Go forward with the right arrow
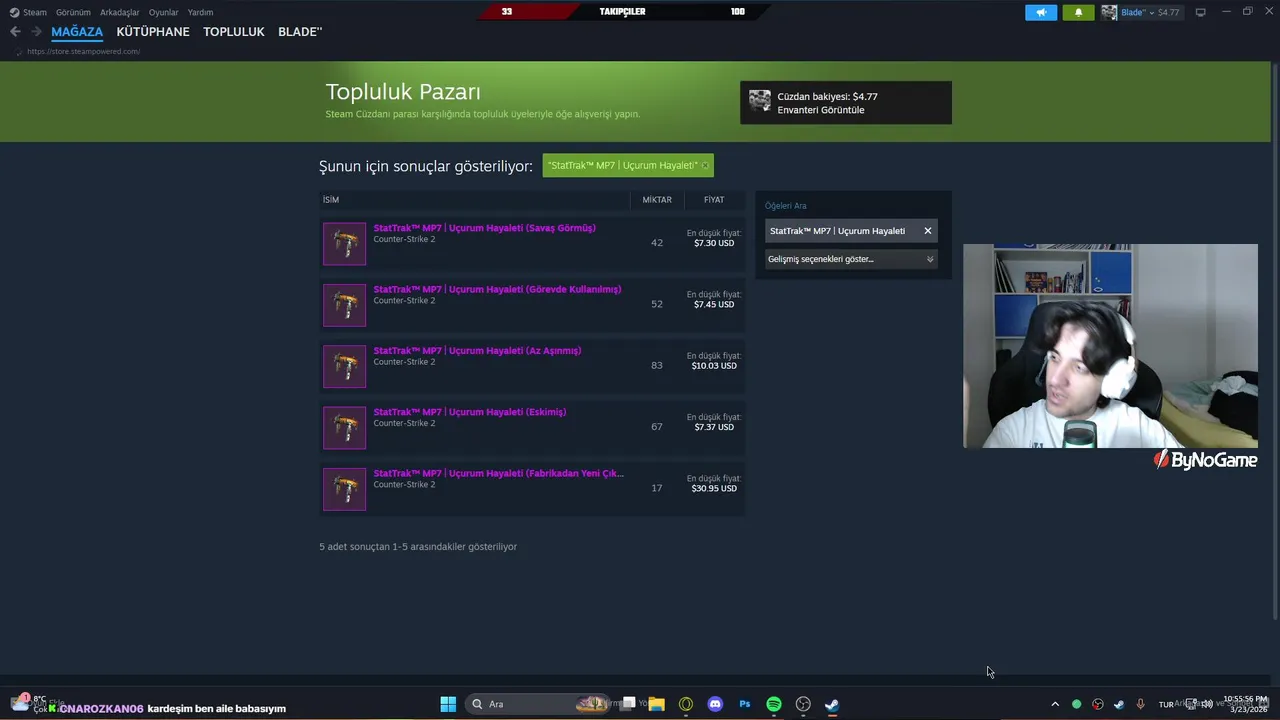Screen dimensions: 1280x720 click(x=36, y=32)
